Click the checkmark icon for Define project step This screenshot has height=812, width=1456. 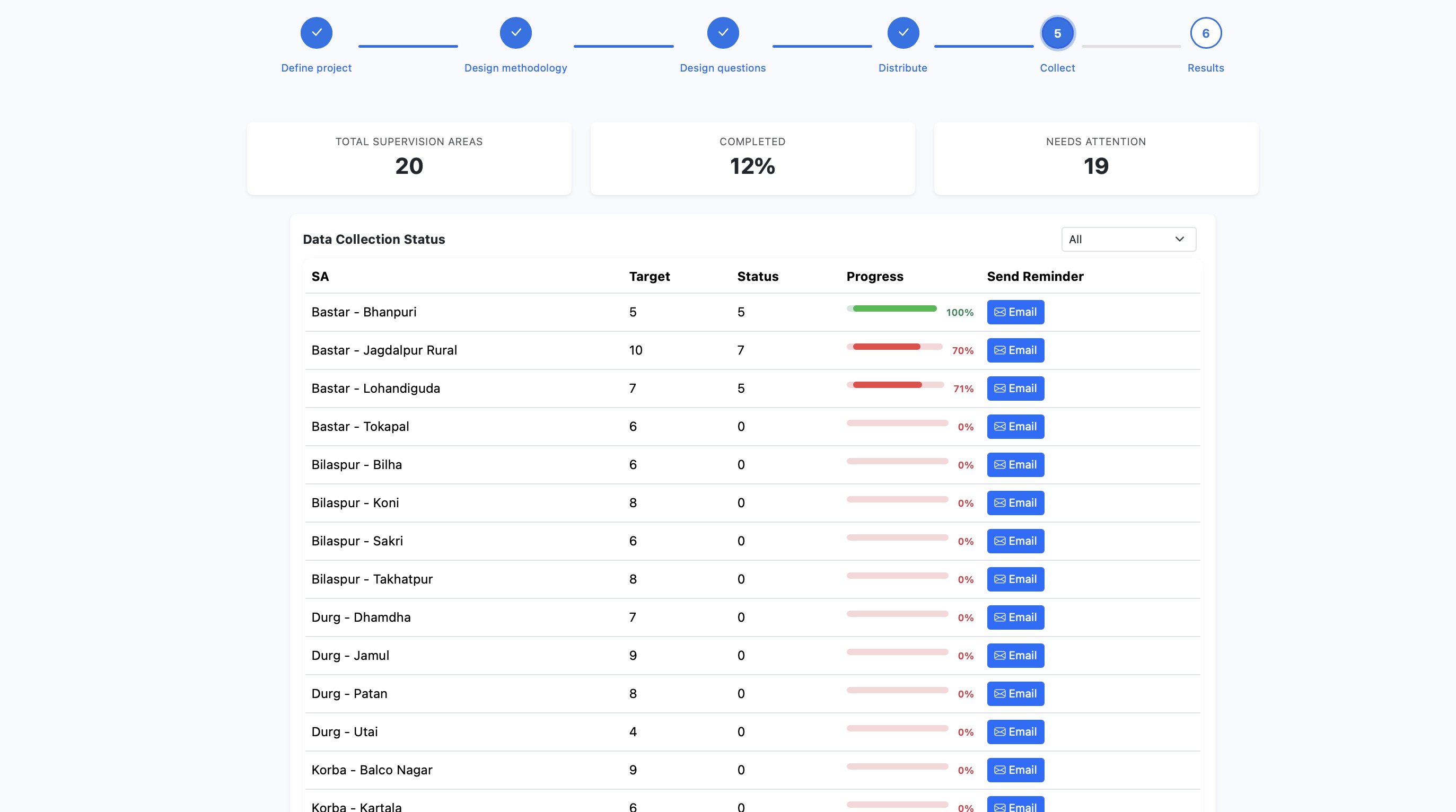(316, 33)
